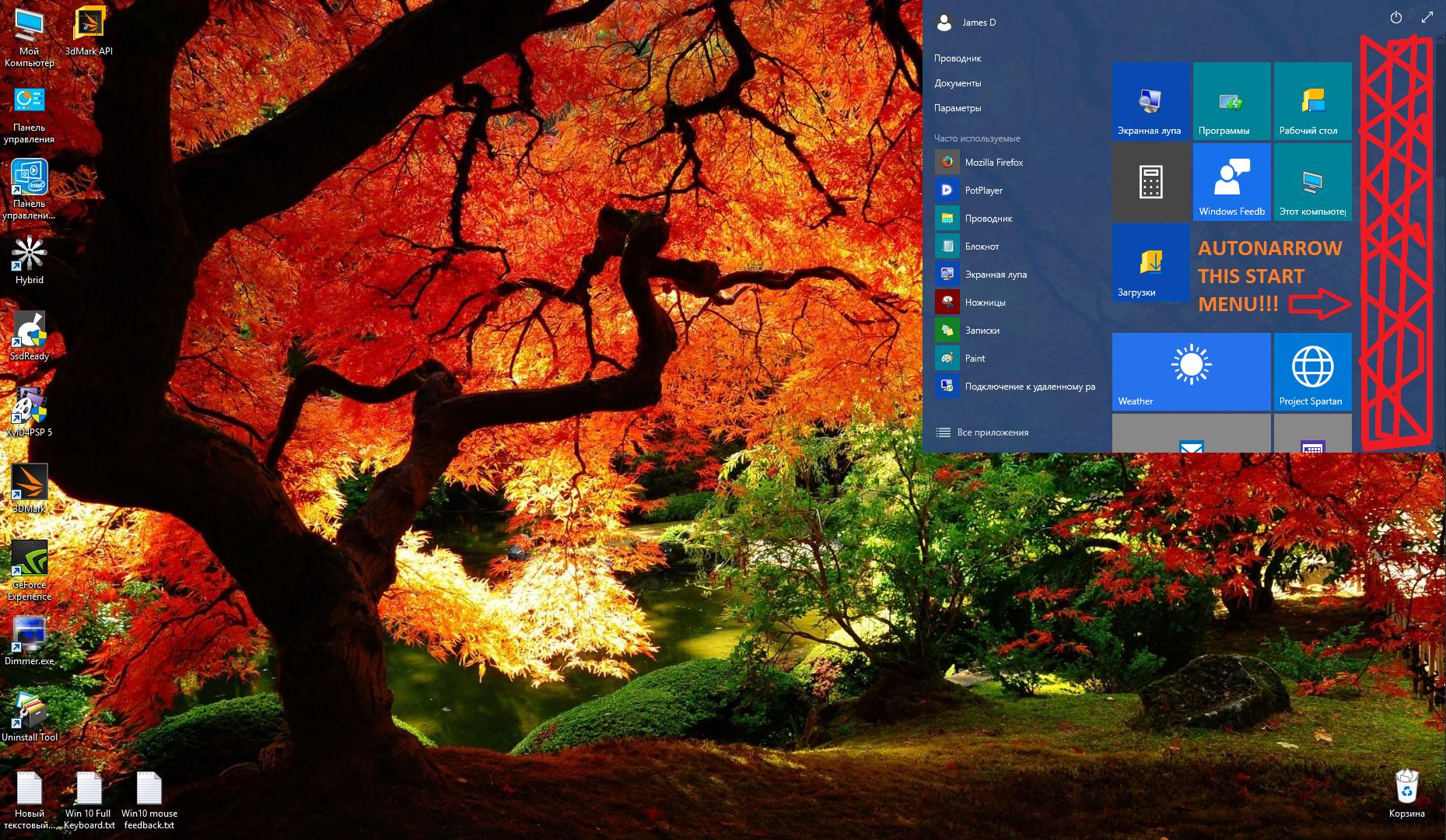Show Все приложения list
Screen dimensions: 1446x840
point(982,432)
